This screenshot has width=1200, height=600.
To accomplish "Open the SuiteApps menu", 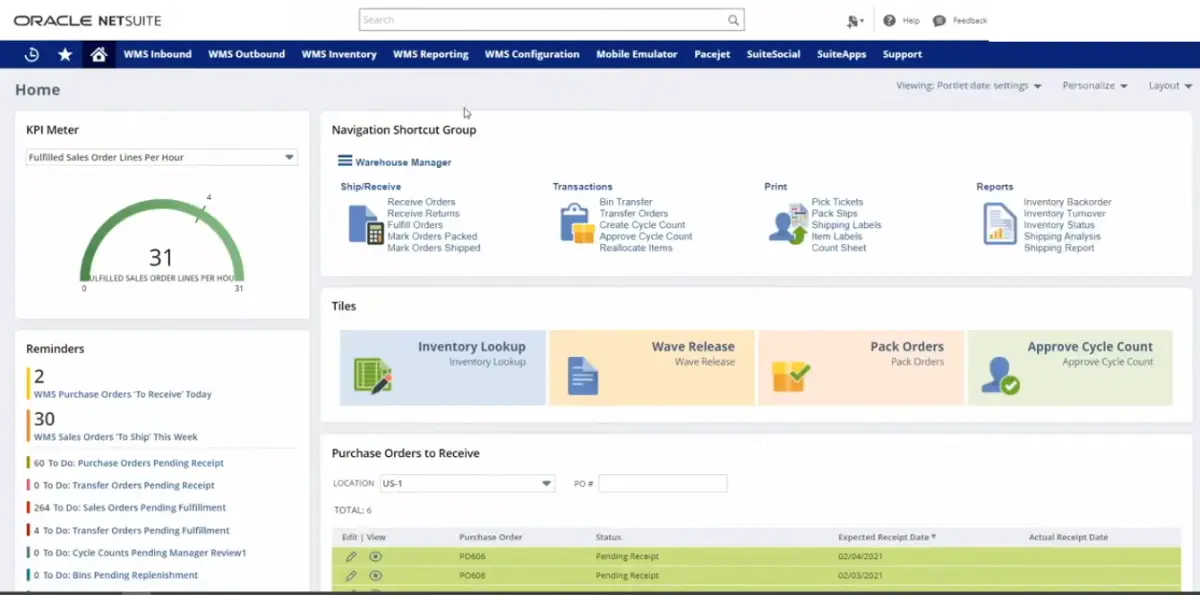I will pos(842,55).
